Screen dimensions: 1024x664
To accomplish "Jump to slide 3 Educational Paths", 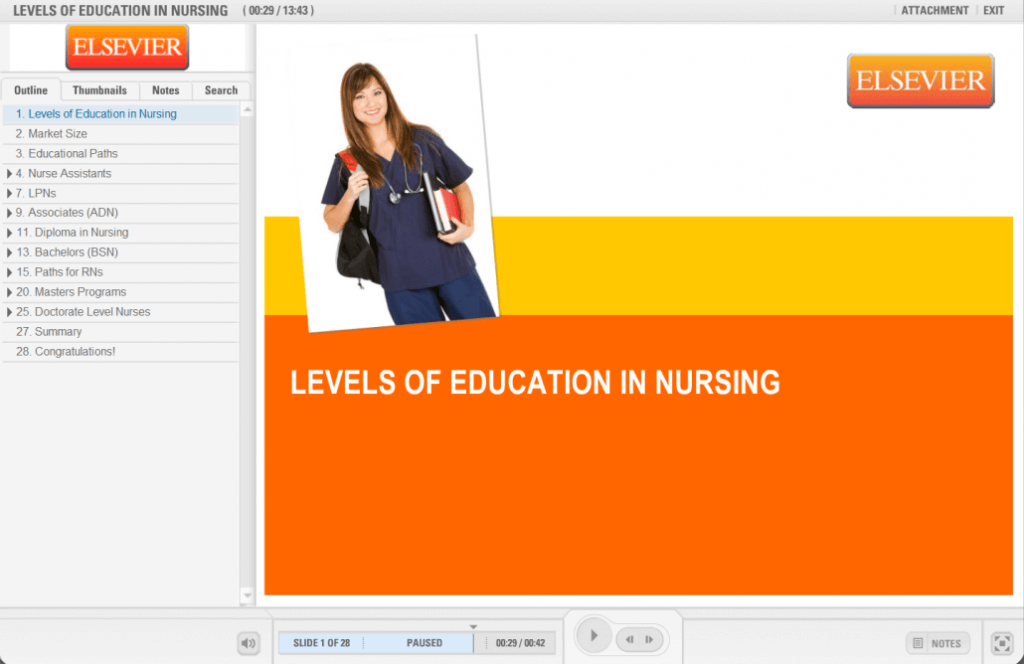I will point(121,153).
